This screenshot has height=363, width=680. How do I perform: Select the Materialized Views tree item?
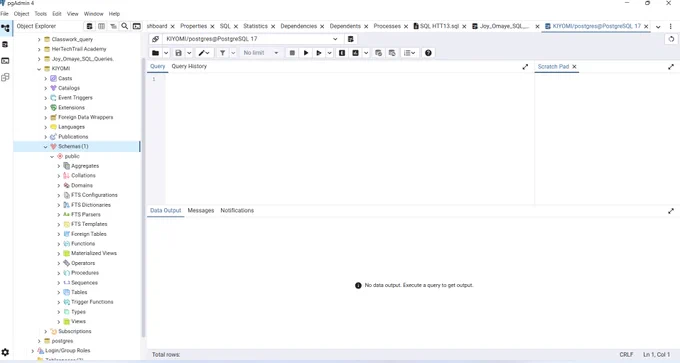point(94,253)
